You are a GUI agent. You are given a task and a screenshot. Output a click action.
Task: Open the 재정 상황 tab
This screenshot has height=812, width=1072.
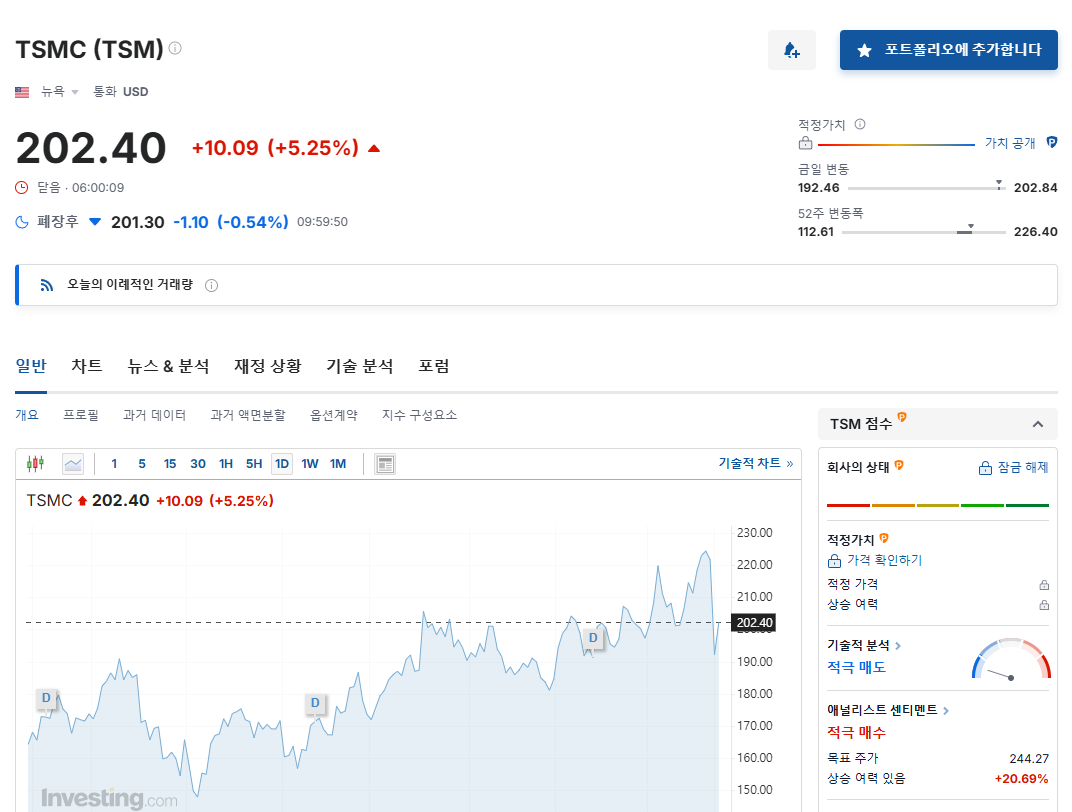(266, 366)
